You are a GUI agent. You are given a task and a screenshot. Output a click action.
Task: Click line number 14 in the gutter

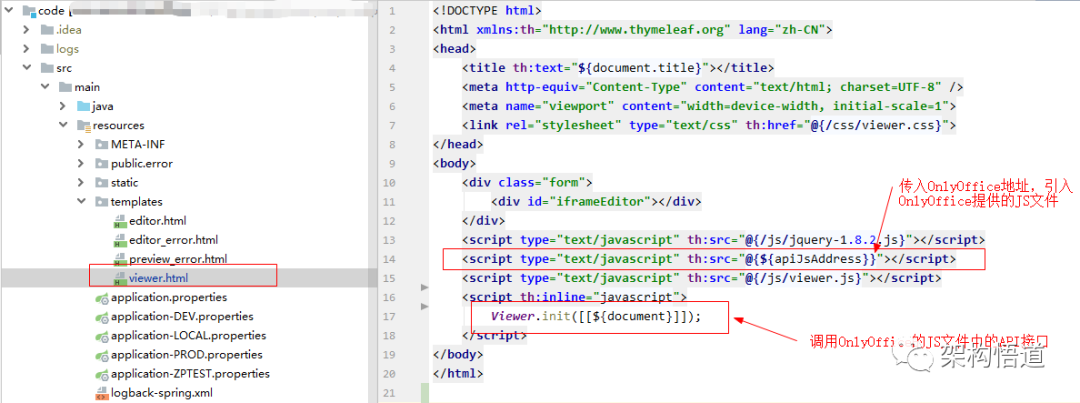click(391, 259)
